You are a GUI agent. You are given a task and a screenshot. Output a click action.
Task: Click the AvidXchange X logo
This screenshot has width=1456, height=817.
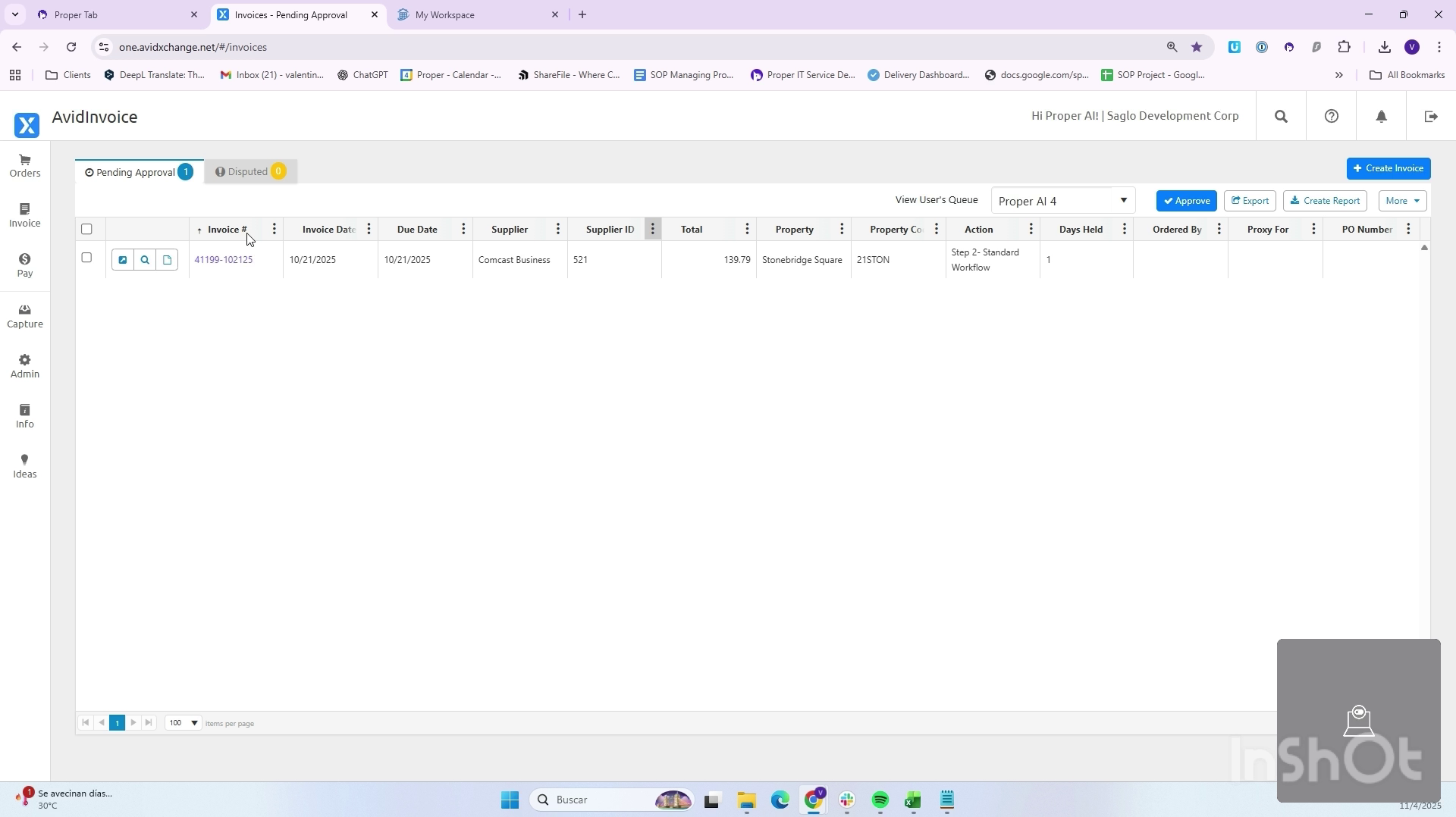point(27,125)
